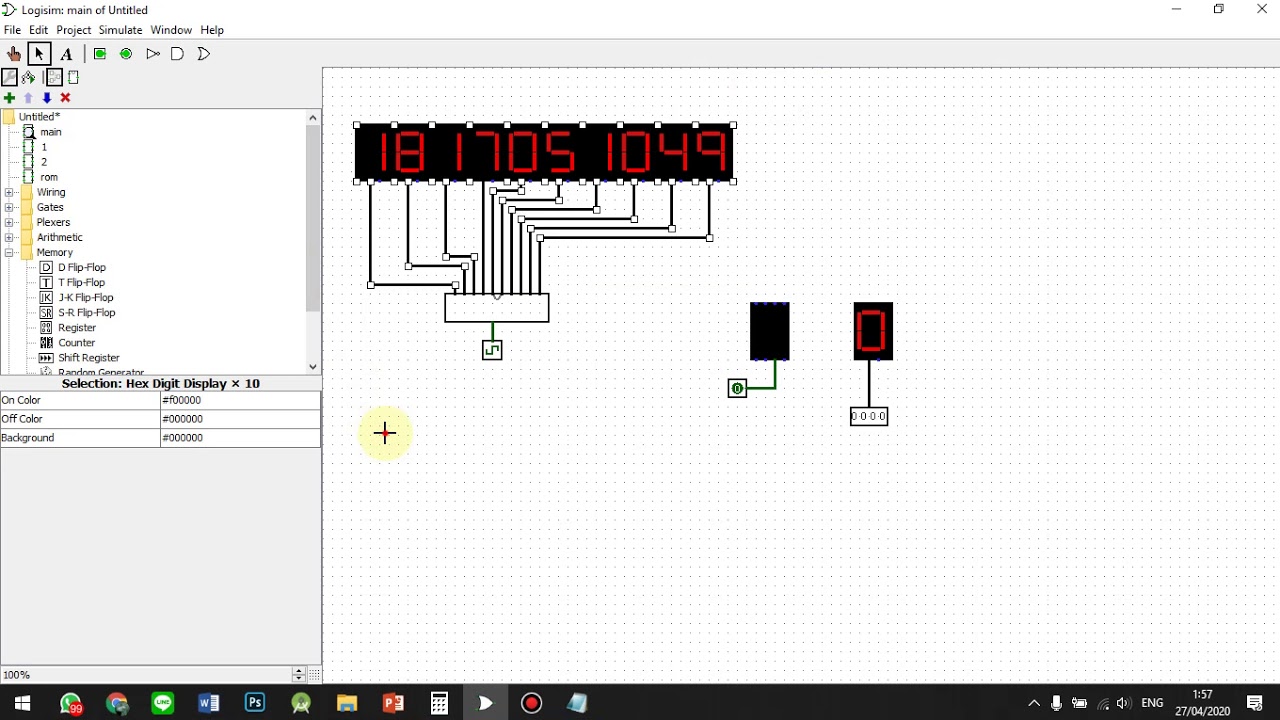Edit the Background color value
Screen dimensions: 1280x720
(x=240, y=438)
